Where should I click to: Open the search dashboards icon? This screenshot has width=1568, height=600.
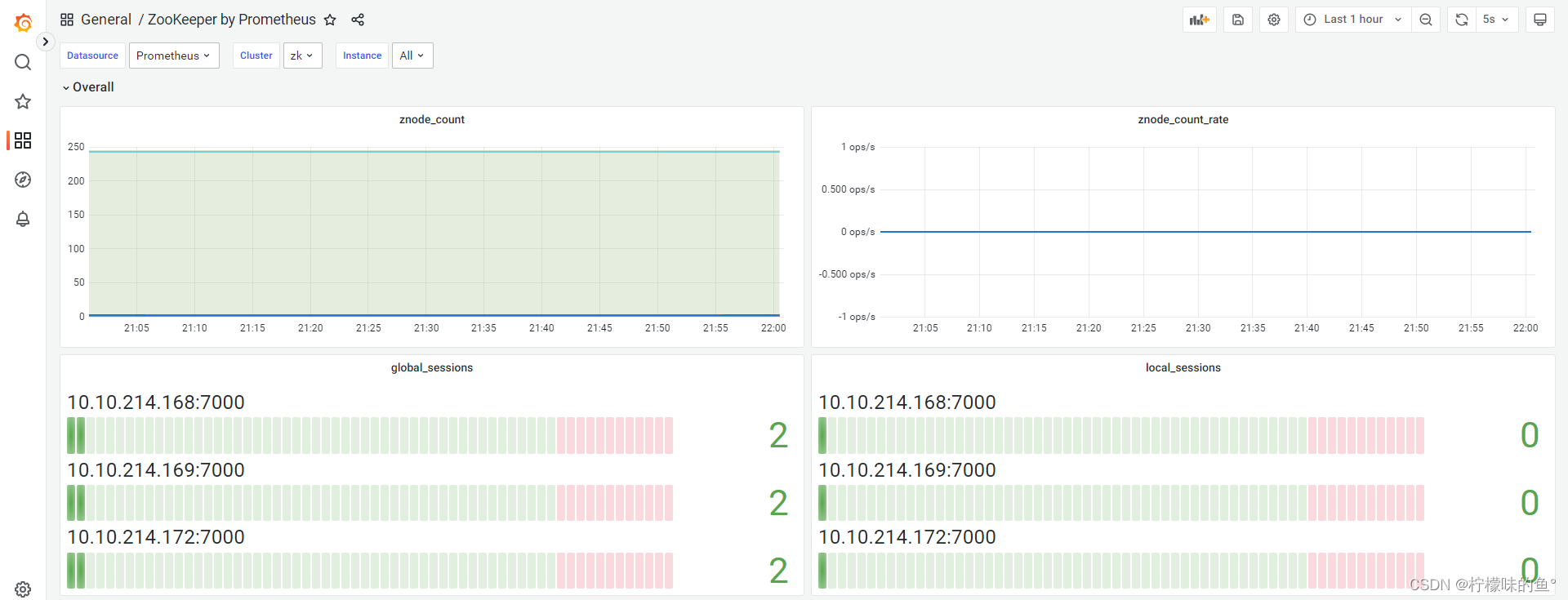point(23,62)
